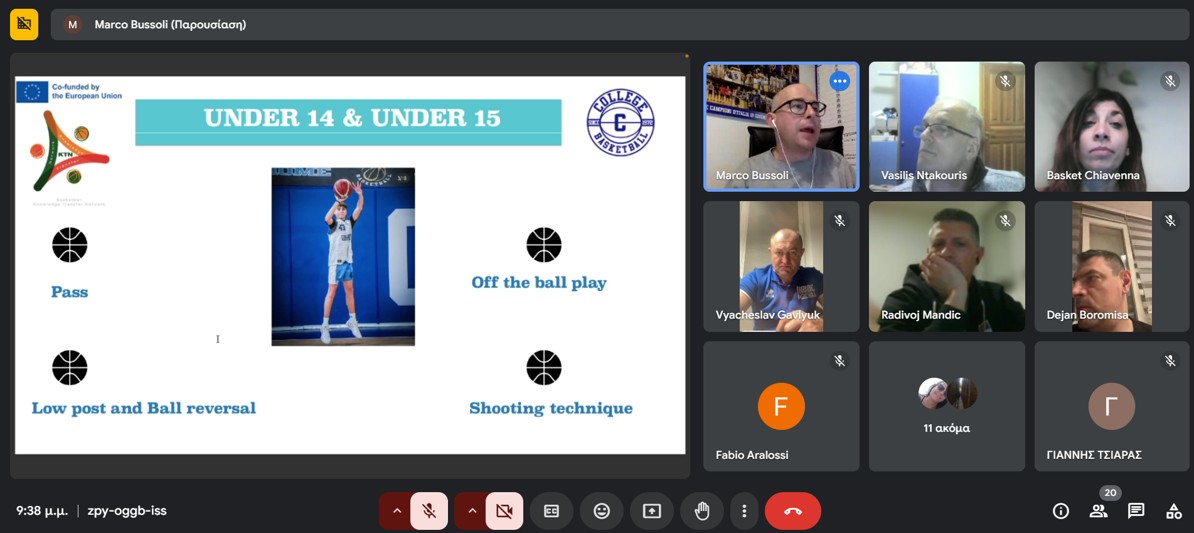Open the activities panel
1194x533 pixels.
click(1174, 511)
